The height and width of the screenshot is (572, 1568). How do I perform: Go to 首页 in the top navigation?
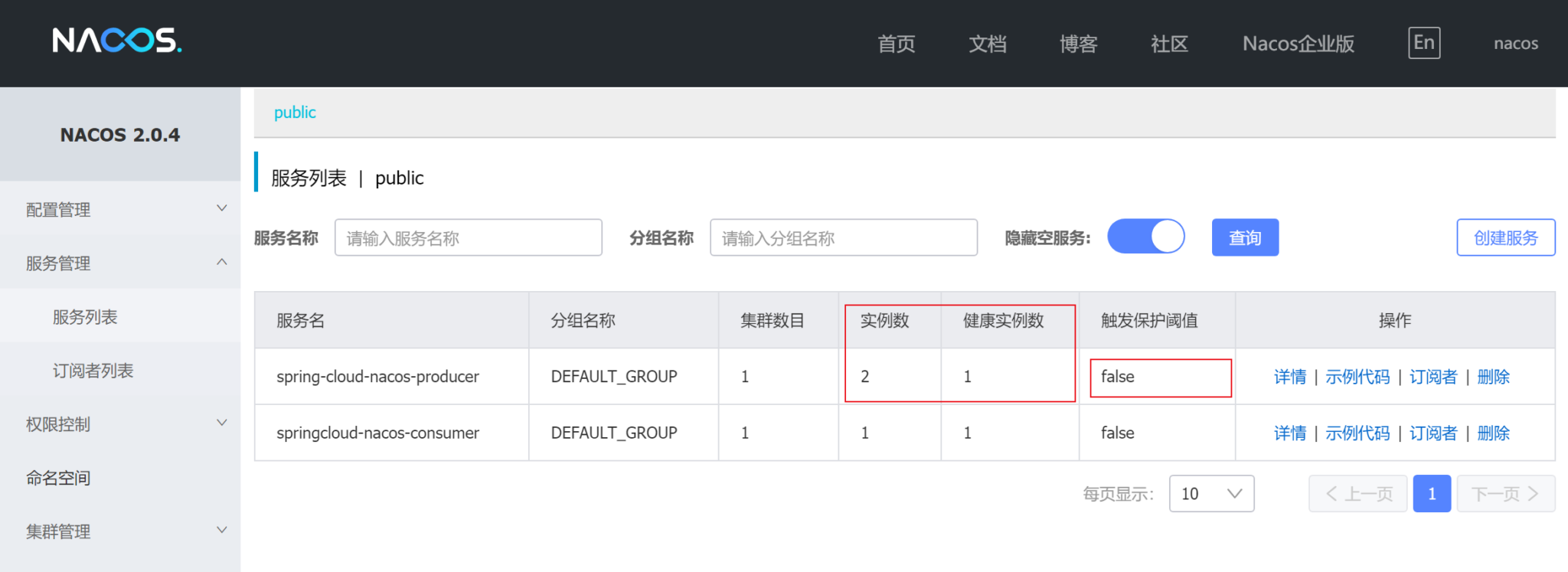[x=897, y=44]
